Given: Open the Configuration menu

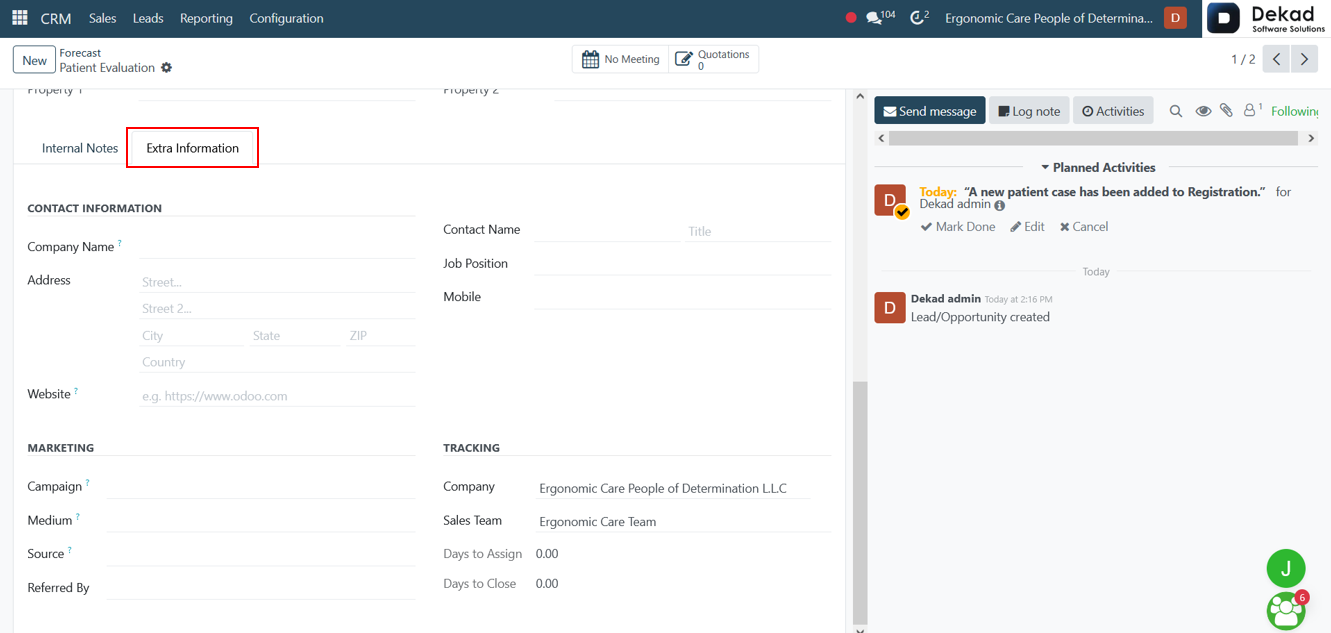Looking at the screenshot, I should point(286,18).
